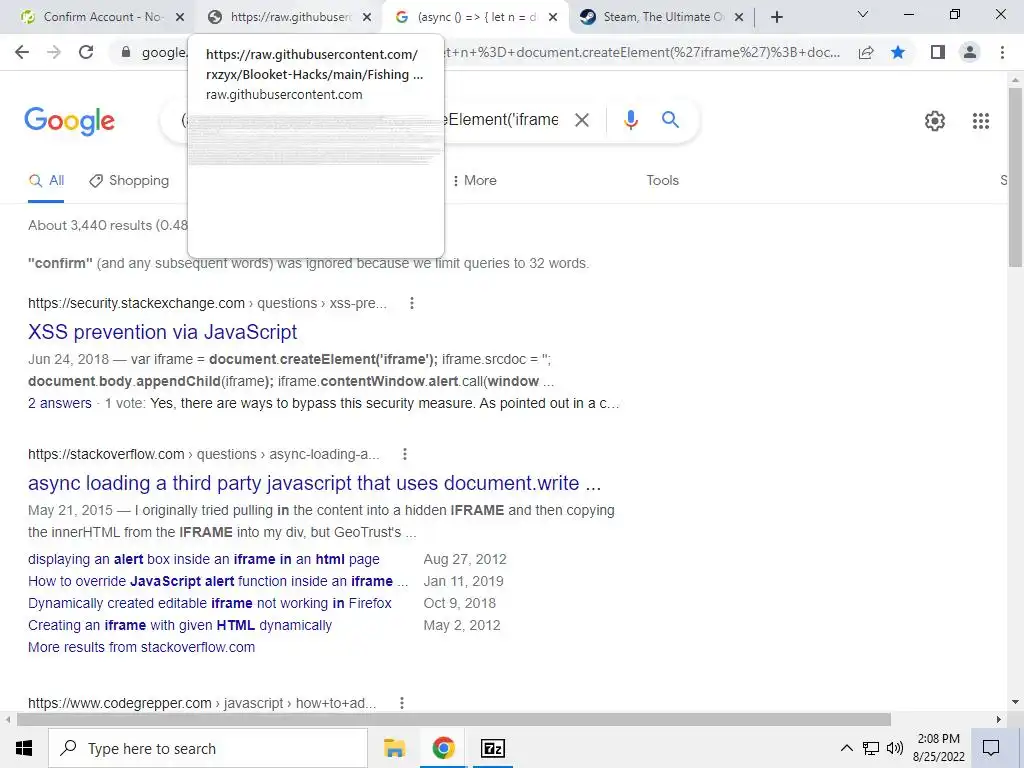The image size is (1024, 768).
Task: Start voice search with microphone icon
Action: pyautogui.click(x=630, y=120)
